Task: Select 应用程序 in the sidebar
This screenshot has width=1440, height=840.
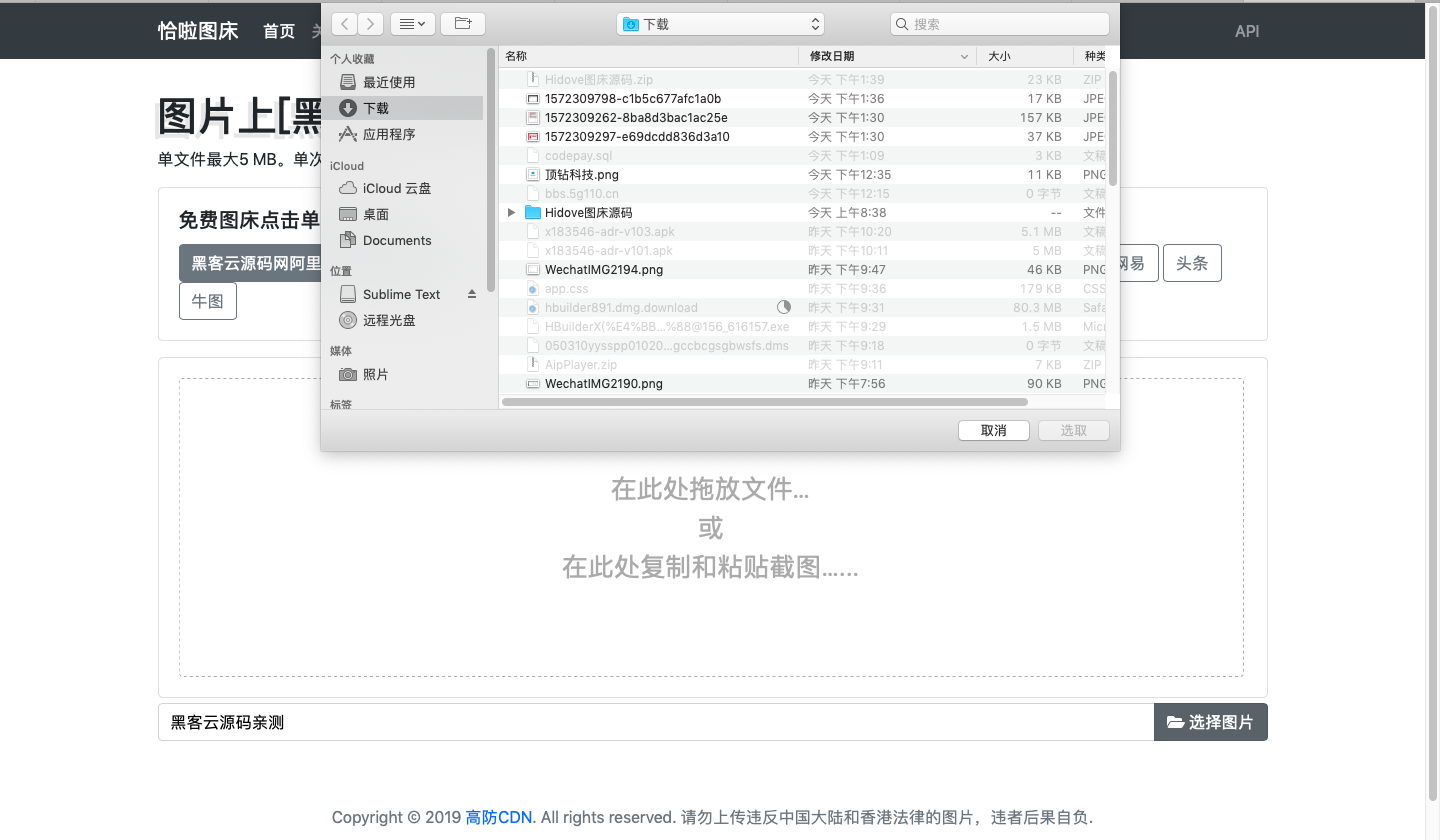Action: (388, 134)
